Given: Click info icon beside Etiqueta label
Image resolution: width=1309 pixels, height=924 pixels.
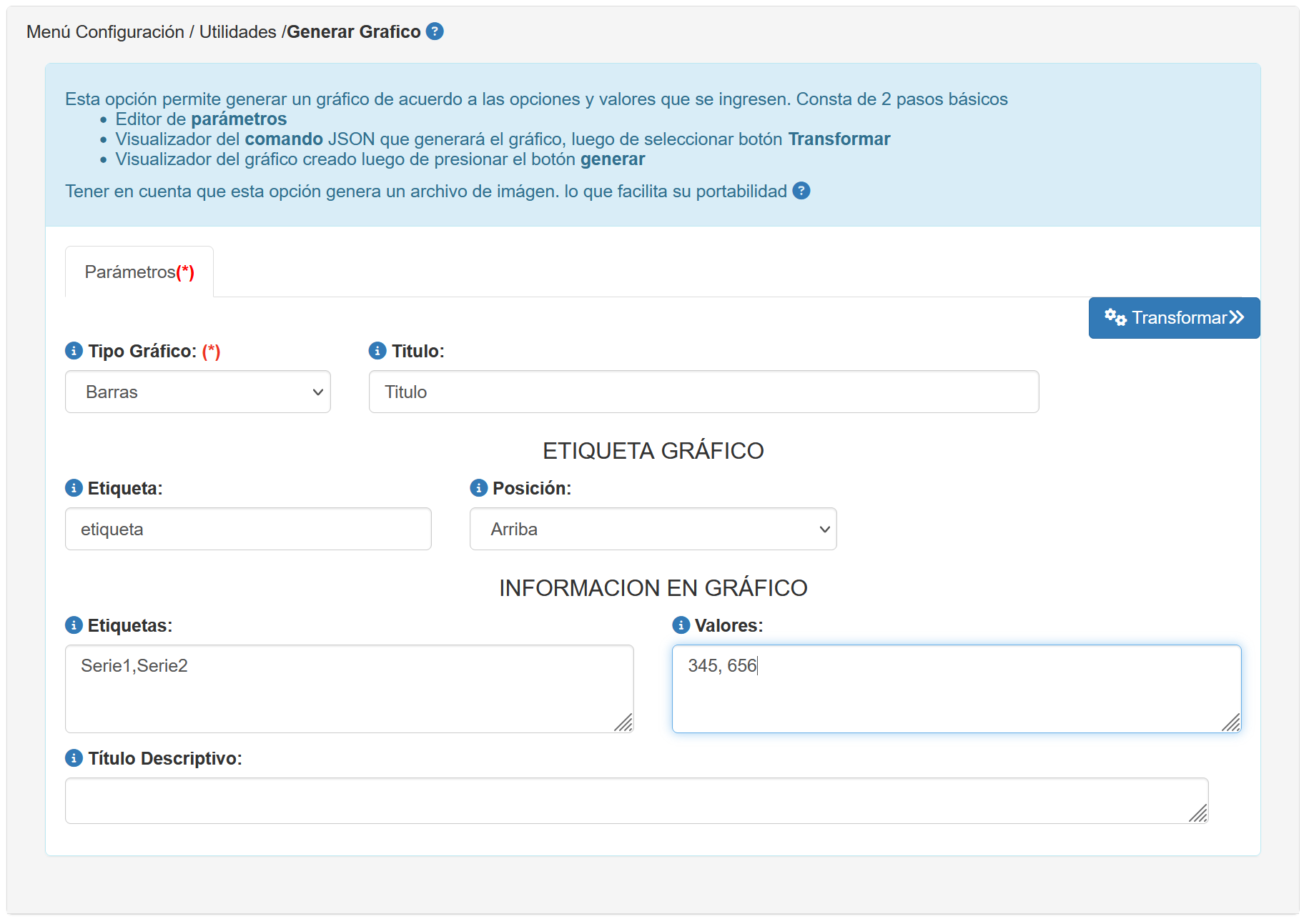Looking at the screenshot, I should point(74,488).
